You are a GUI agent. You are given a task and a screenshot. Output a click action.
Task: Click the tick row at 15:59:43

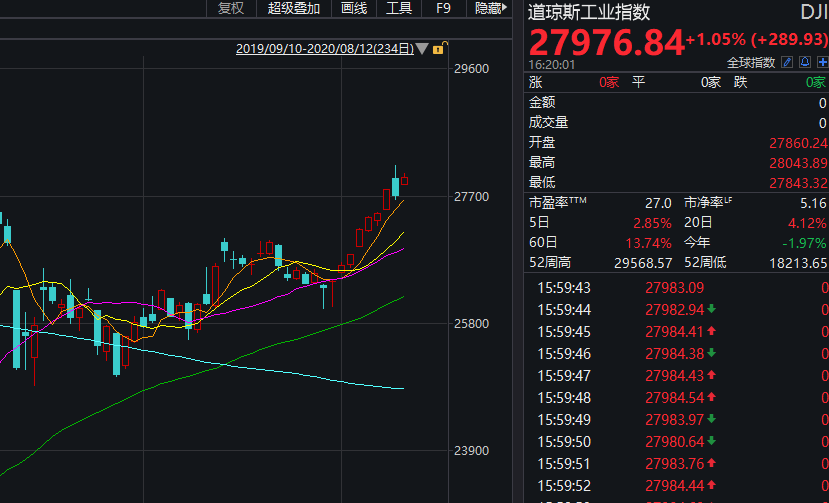(677, 288)
